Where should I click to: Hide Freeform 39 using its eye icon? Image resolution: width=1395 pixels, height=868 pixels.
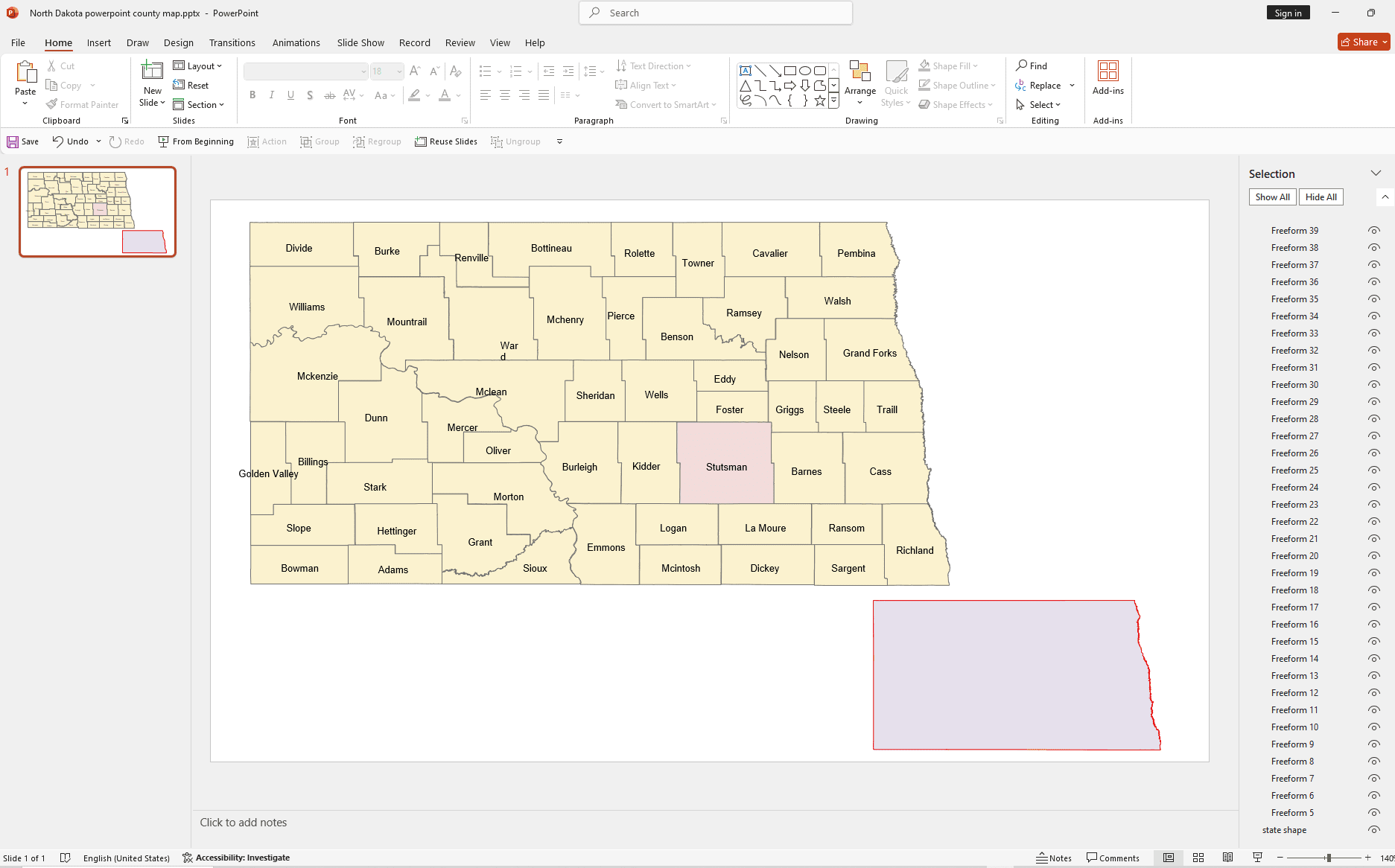coord(1374,231)
